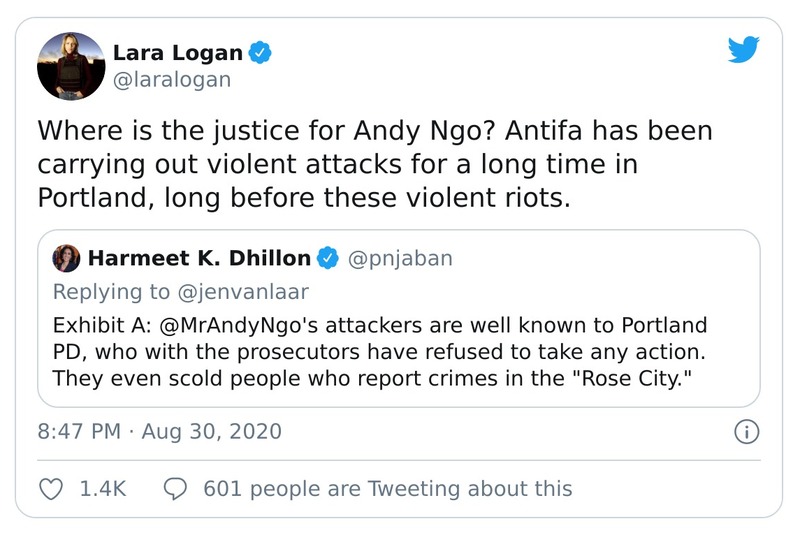Click the 8:47 PM Aug 30, 2020 timestamp
Viewport: 800px width, 542px height.
(x=160, y=432)
